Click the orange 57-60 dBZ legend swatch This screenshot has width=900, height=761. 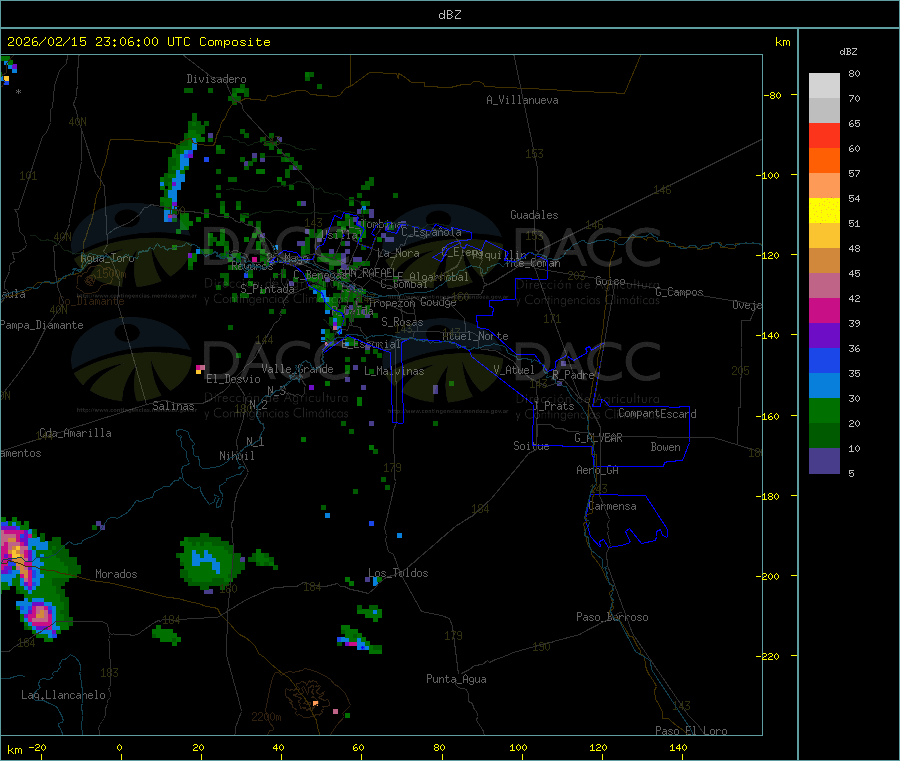824,161
